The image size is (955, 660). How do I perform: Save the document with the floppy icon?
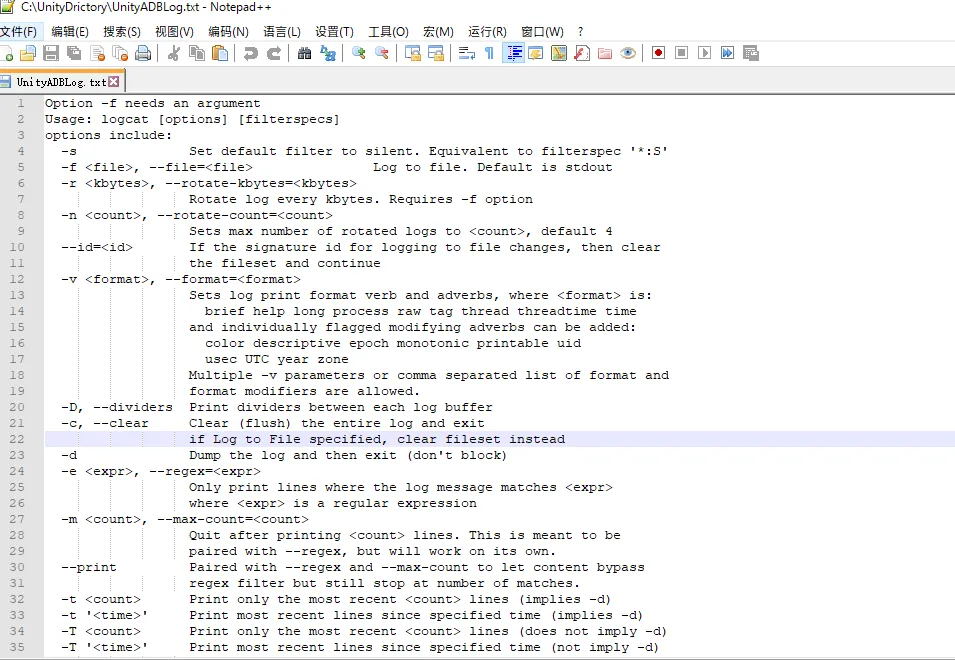[51, 54]
